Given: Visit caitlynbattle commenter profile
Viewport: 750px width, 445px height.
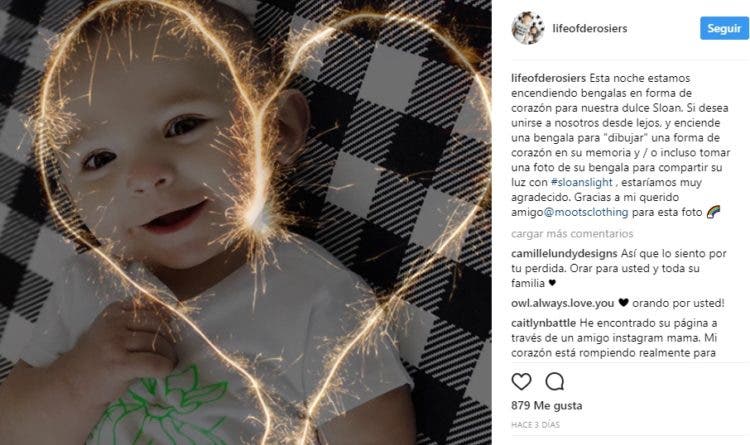Looking at the screenshot, I should tap(543, 323).
